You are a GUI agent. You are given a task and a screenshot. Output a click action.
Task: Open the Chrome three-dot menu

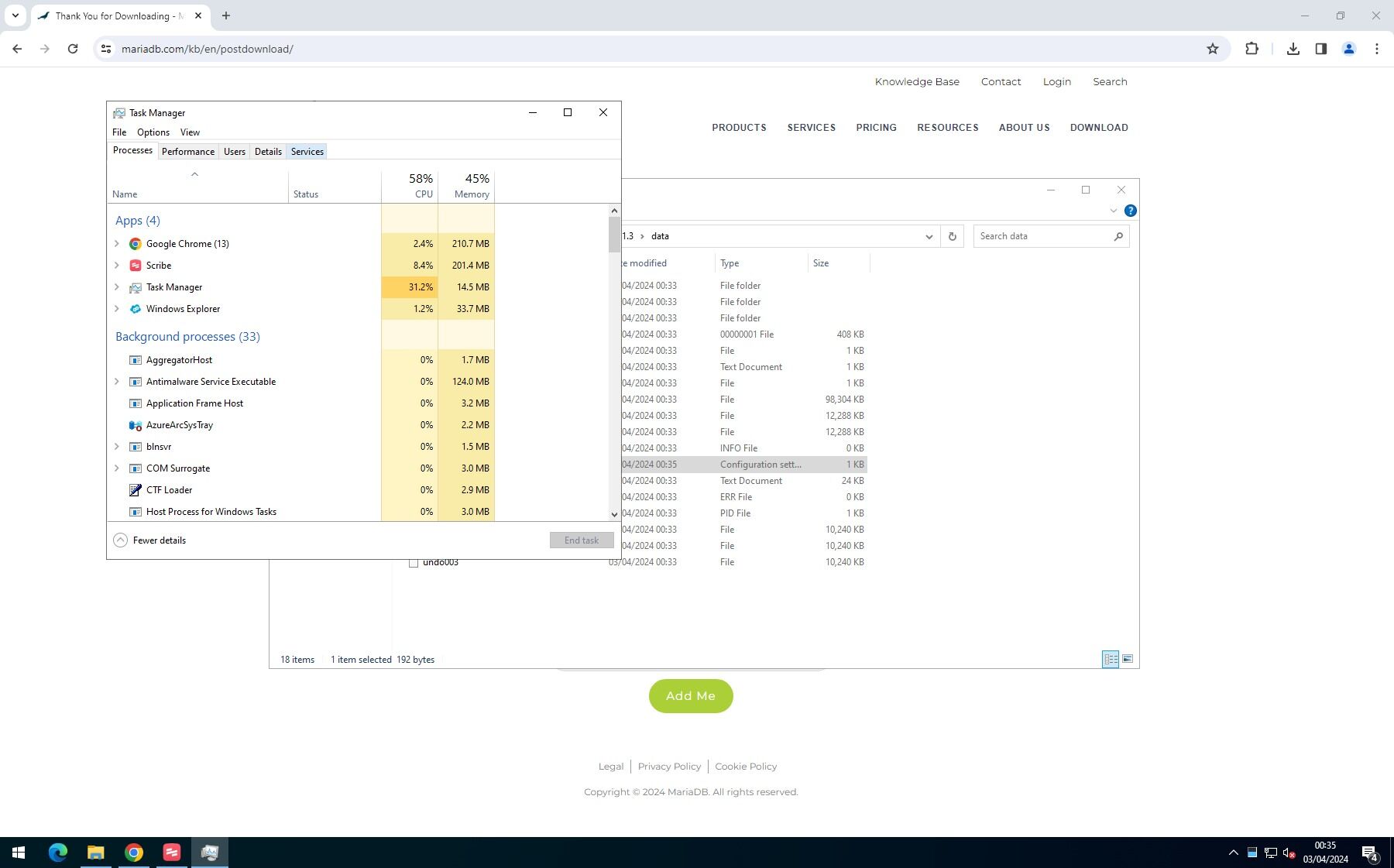click(1376, 49)
